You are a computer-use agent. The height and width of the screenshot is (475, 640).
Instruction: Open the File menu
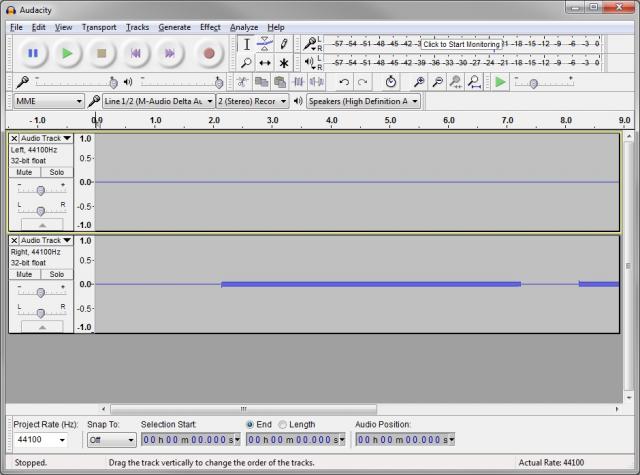pos(16,27)
